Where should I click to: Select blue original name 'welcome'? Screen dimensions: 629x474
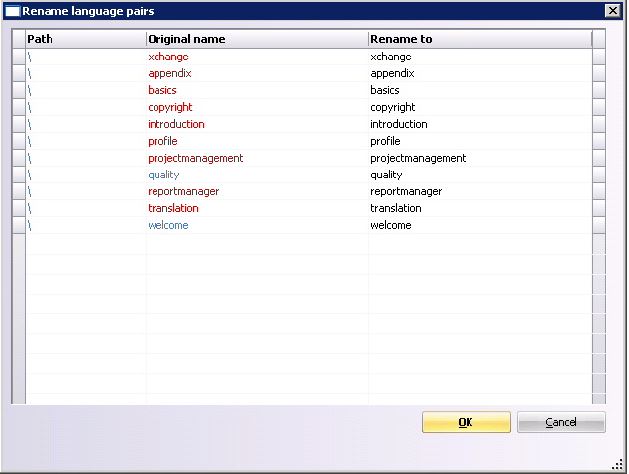[168, 225]
